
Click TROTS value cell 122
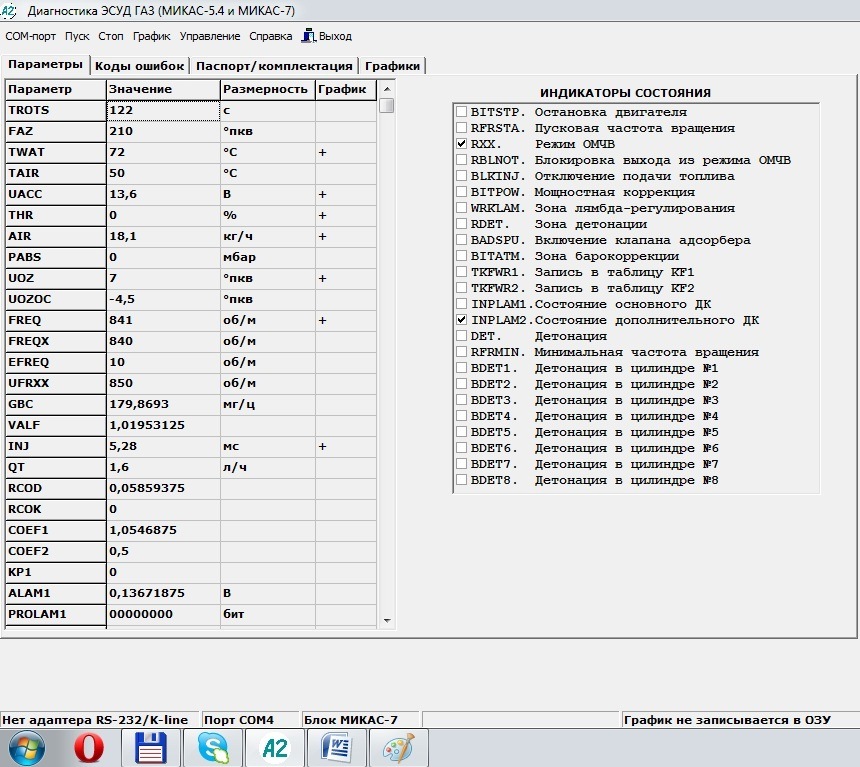163,110
